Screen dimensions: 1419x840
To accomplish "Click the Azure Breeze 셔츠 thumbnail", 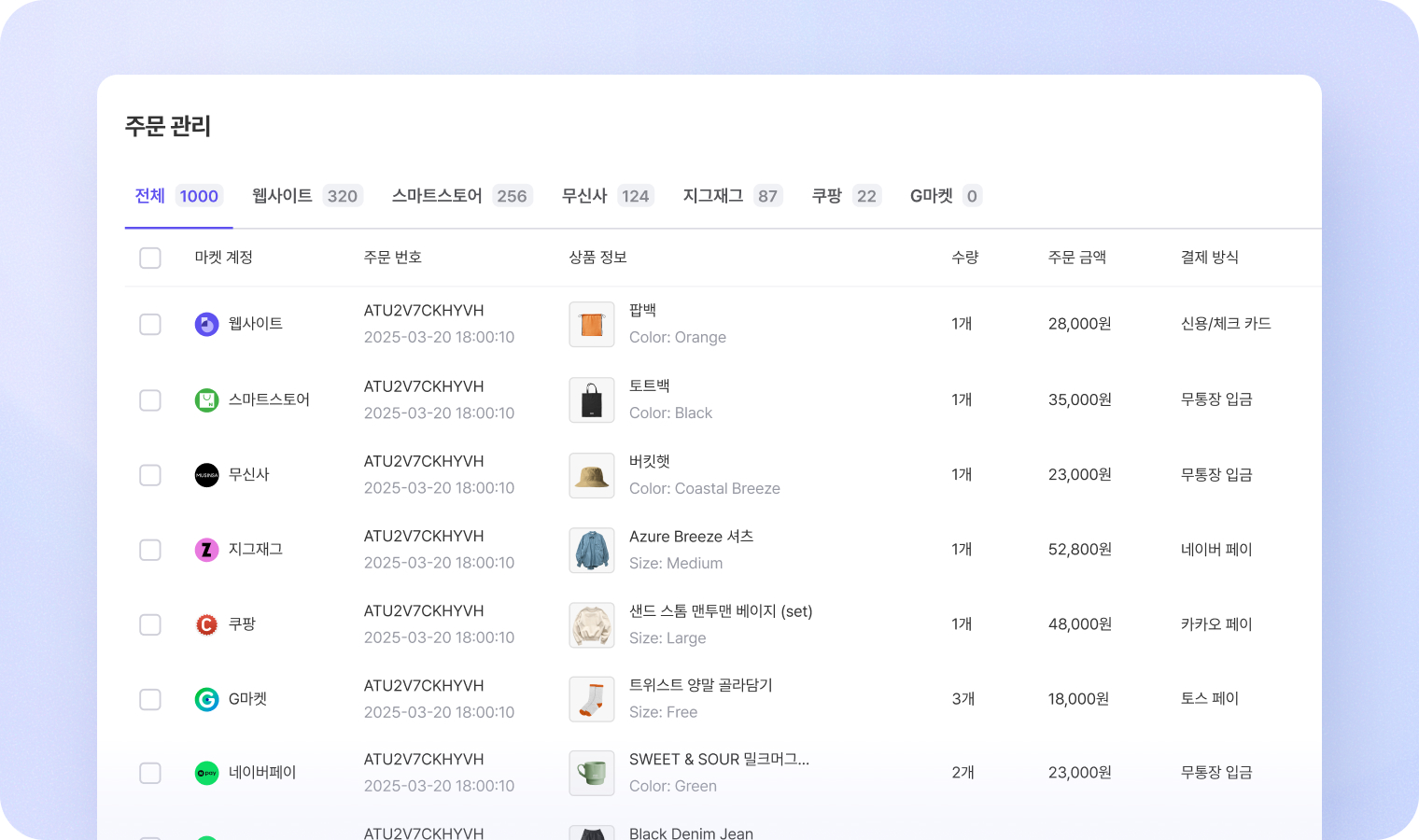I will (591, 550).
